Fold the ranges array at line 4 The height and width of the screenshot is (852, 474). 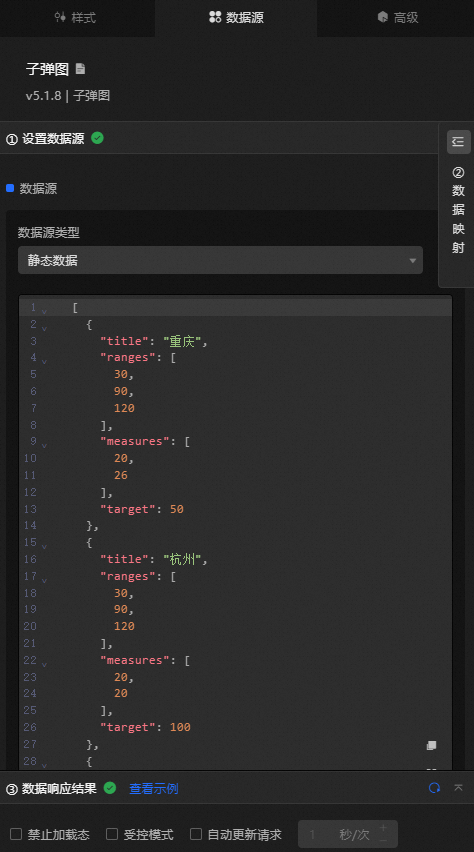[x=45, y=361]
